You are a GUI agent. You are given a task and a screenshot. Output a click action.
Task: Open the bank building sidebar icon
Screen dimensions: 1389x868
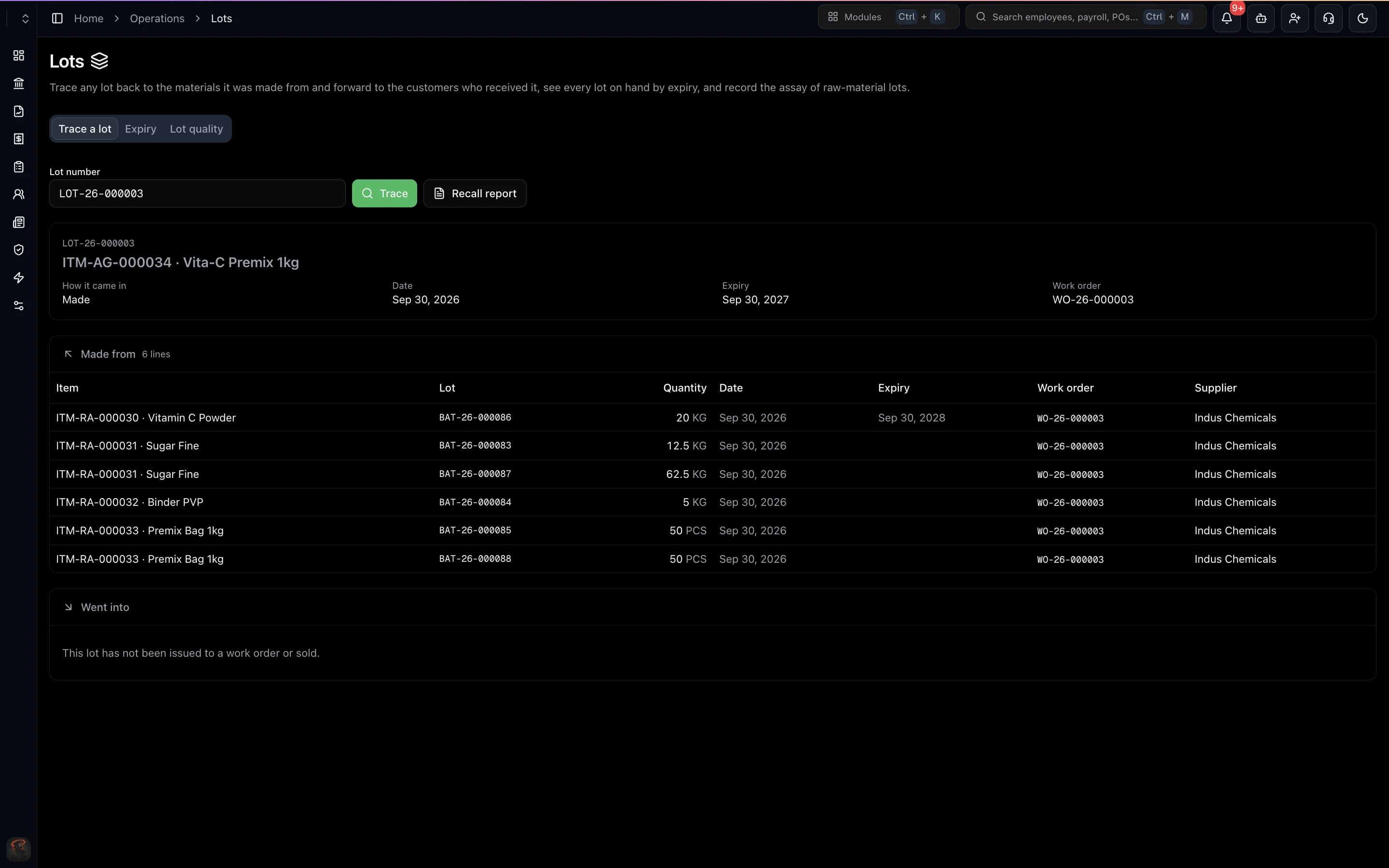tap(18, 83)
